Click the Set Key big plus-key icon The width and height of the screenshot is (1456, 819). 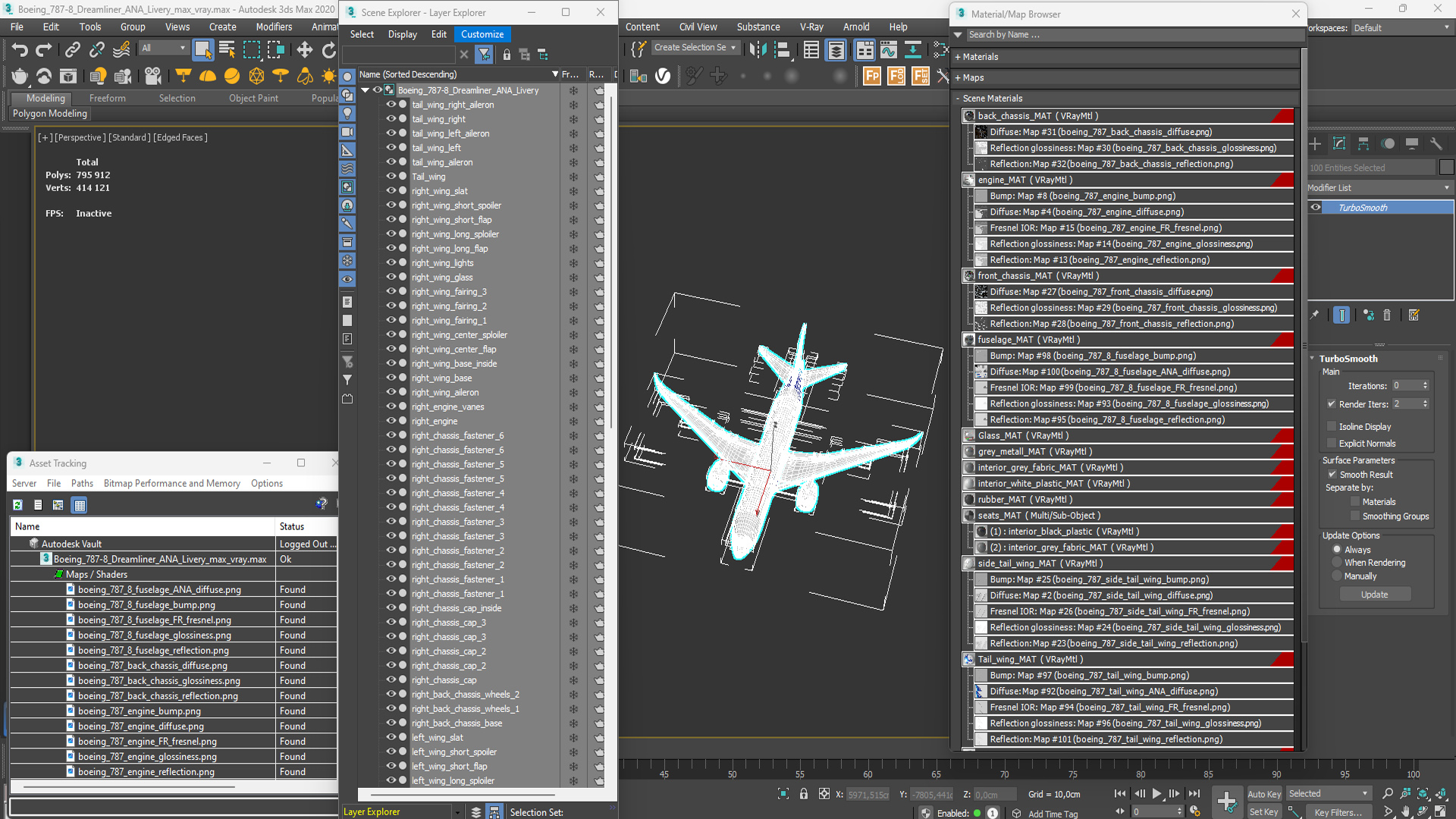1226,801
